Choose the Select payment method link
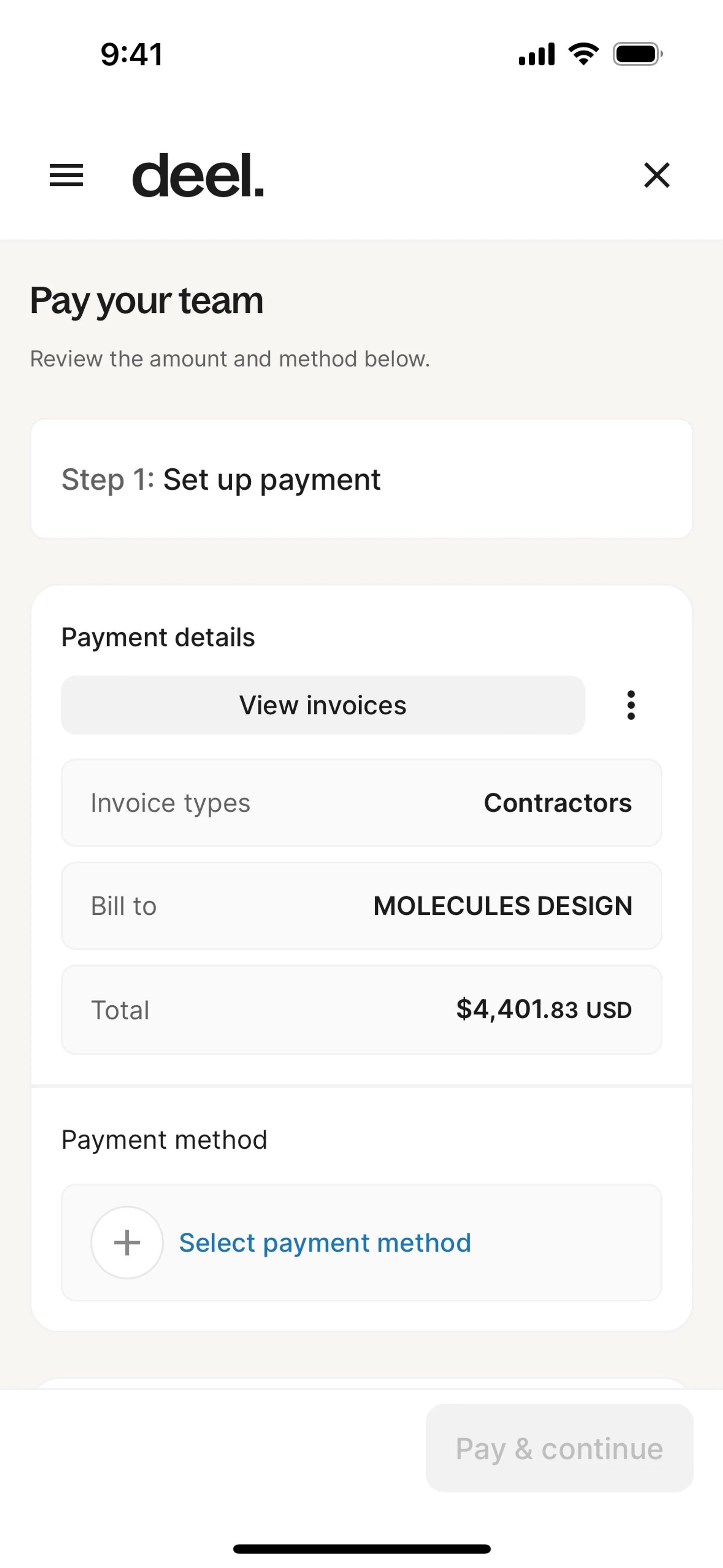723x1568 pixels. click(x=325, y=1242)
